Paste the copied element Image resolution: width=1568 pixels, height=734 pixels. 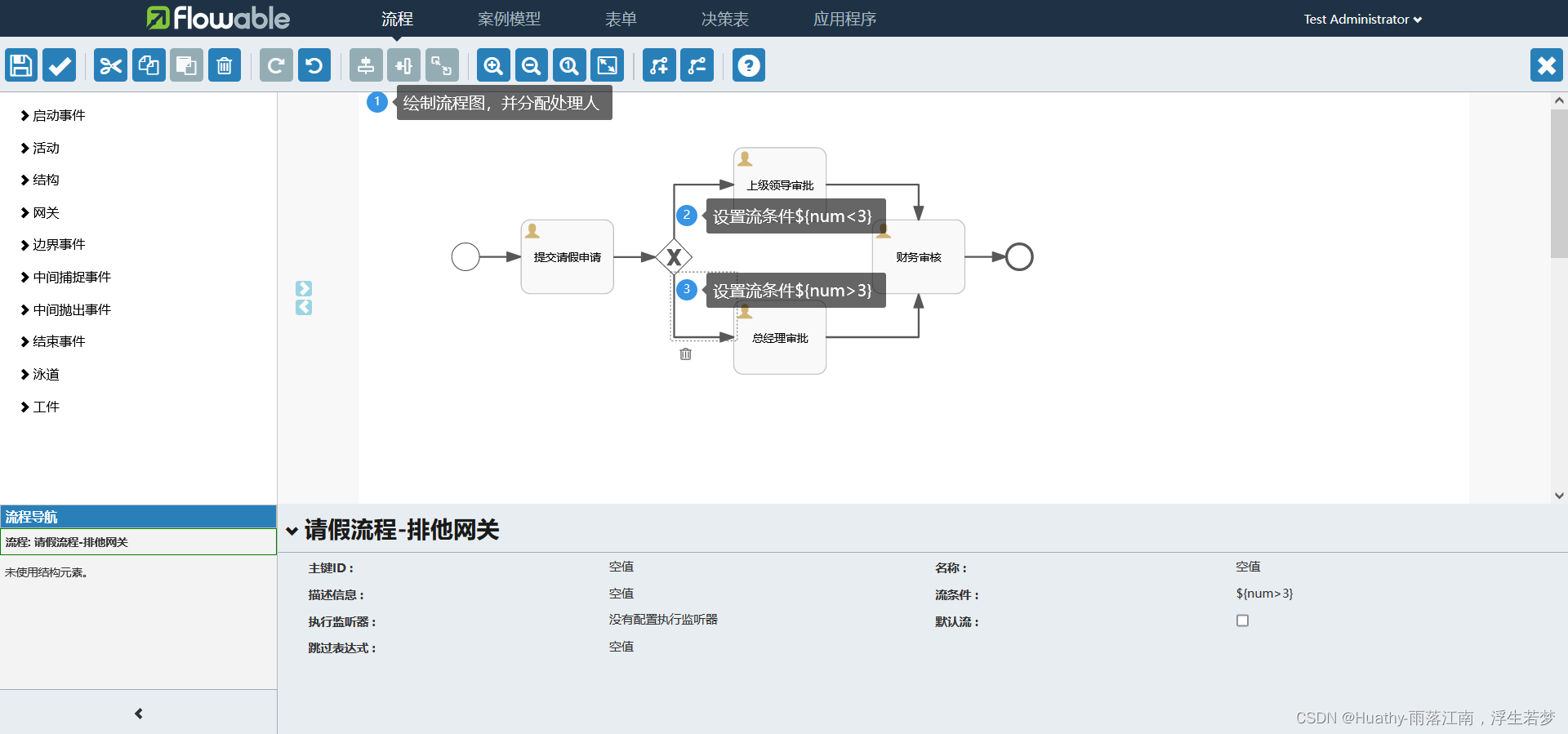pos(186,65)
